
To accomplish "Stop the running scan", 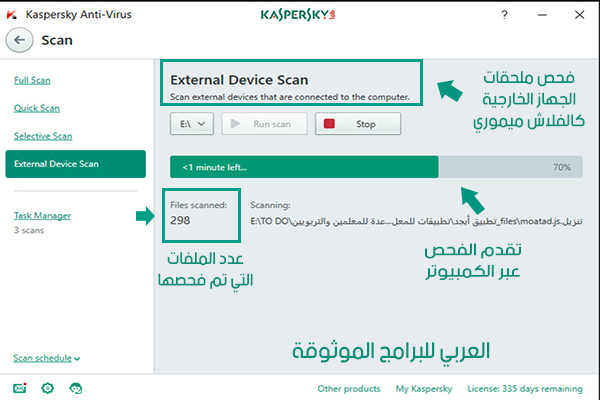I will [x=358, y=124].
